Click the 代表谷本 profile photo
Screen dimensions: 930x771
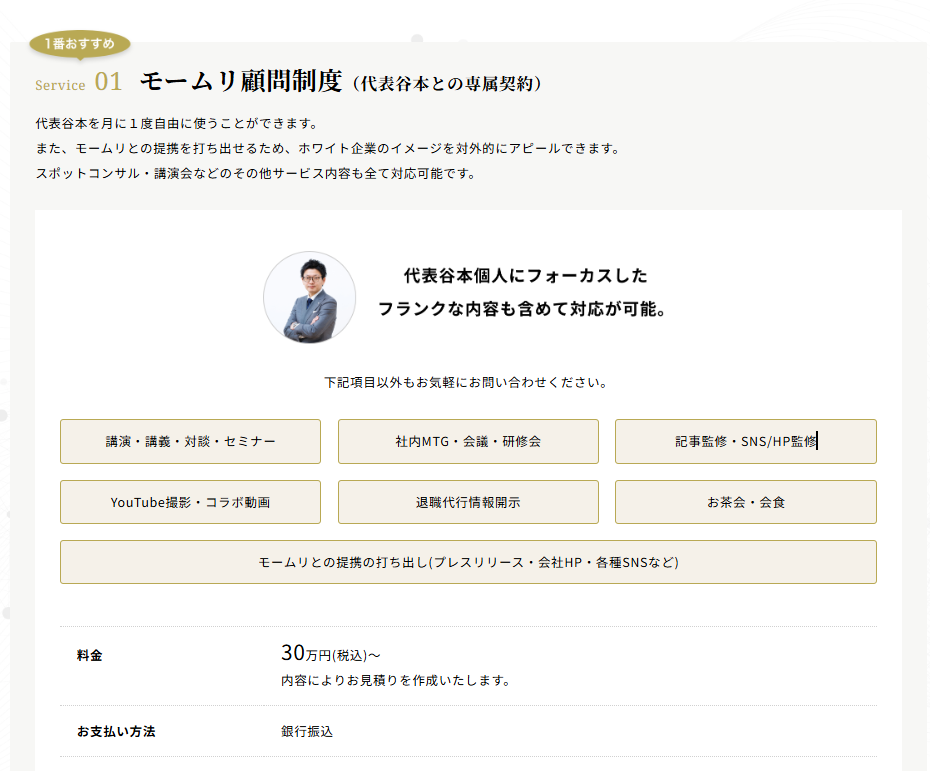coord(309,298)
